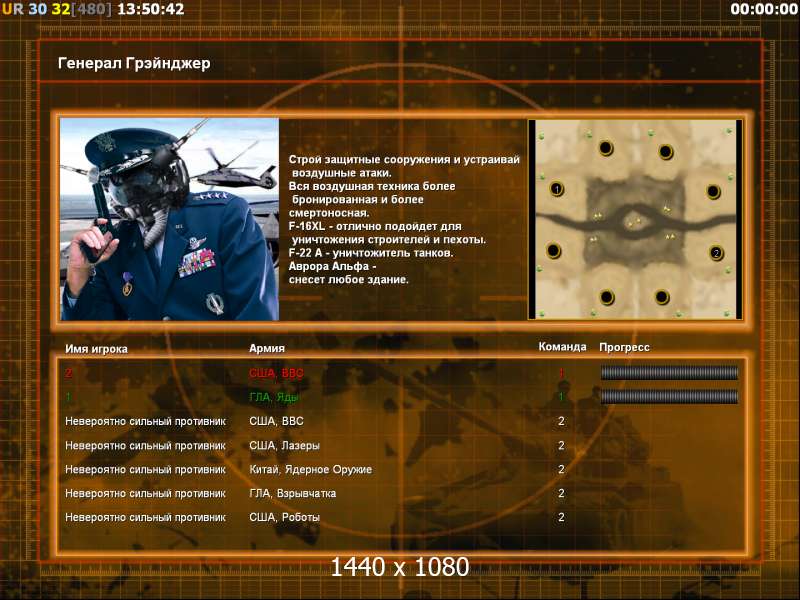Viewport: 800px width, 600px height.
Task: Click the 13:50:42 clock readout
Action: tap(150, 9)
